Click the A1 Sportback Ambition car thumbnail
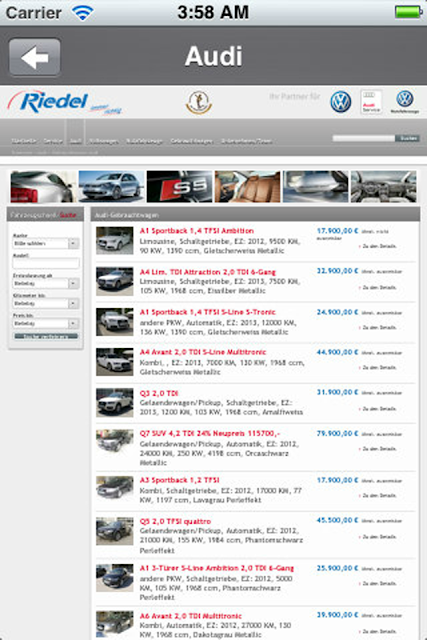427x640 pixels. click(115, 241)
